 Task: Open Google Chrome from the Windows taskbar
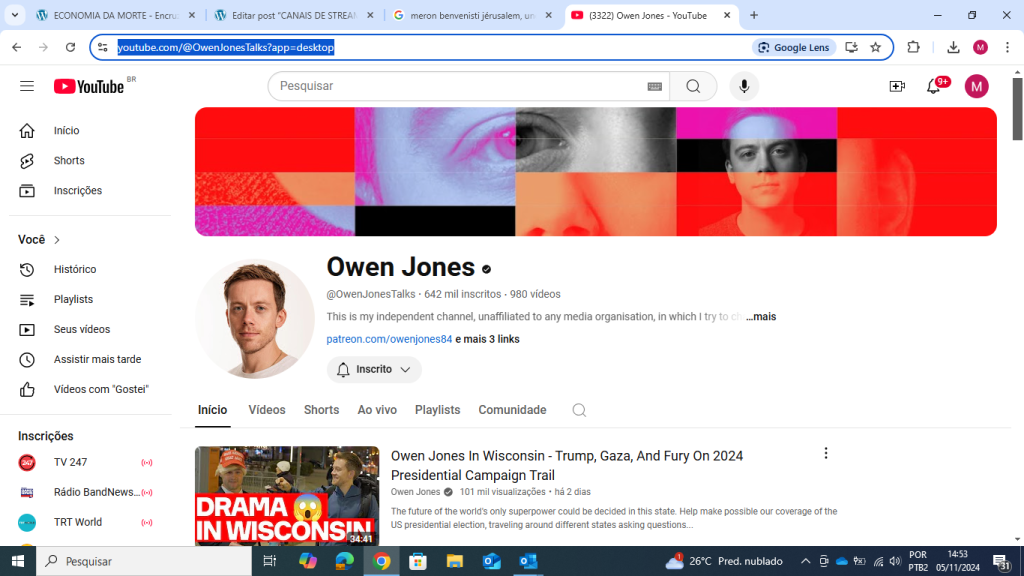381,561
